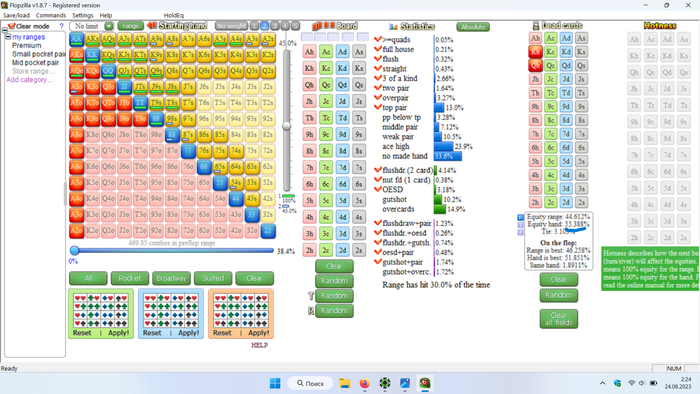Select the Kh card in Dead cards

coord(535,52)
